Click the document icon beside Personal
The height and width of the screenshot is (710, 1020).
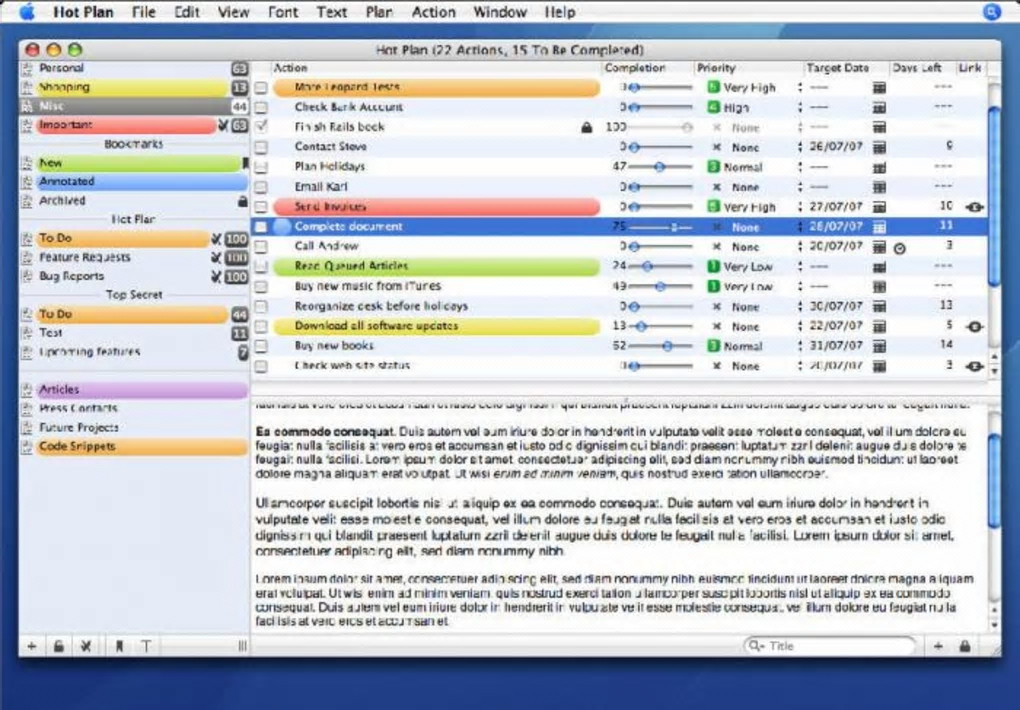[x=27, y=68]
